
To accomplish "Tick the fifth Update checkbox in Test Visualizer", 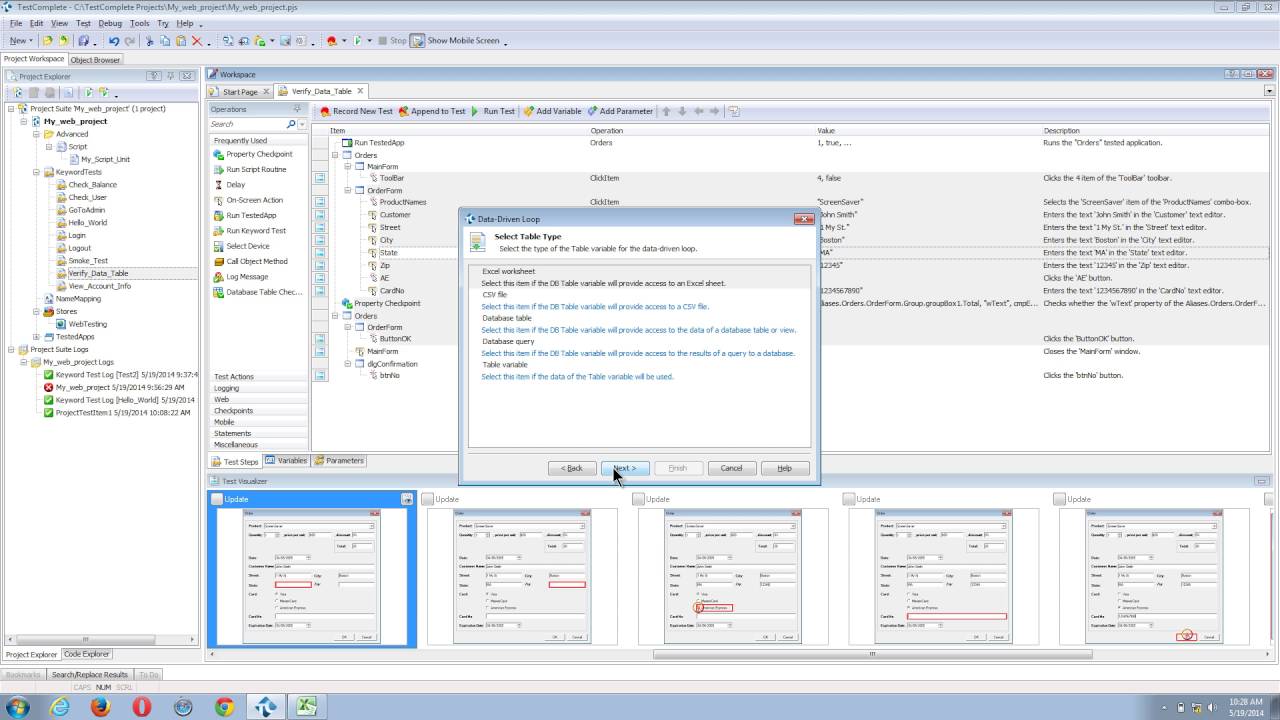I will 1059,499.
